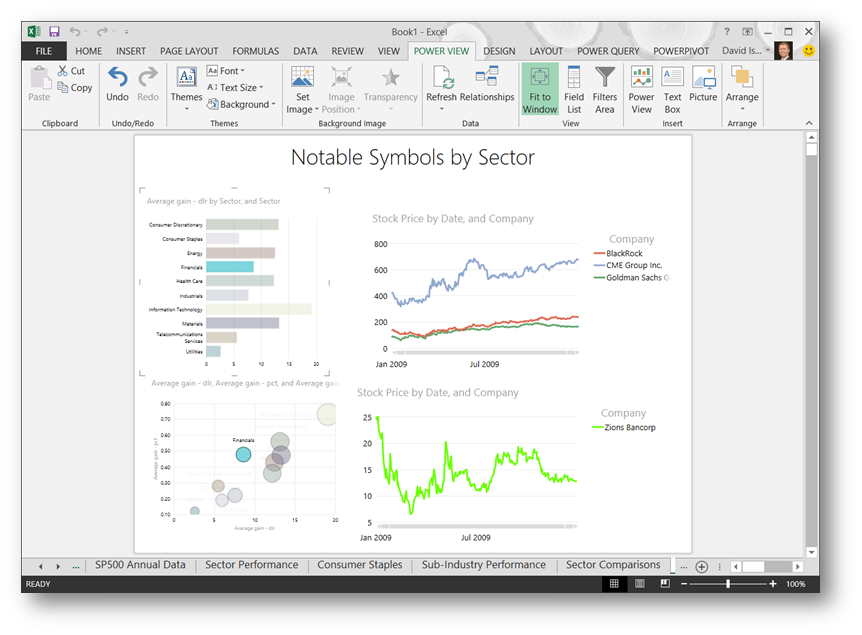
Task: Open the Sector Performance sheet
Action: (x=252, y=565)
